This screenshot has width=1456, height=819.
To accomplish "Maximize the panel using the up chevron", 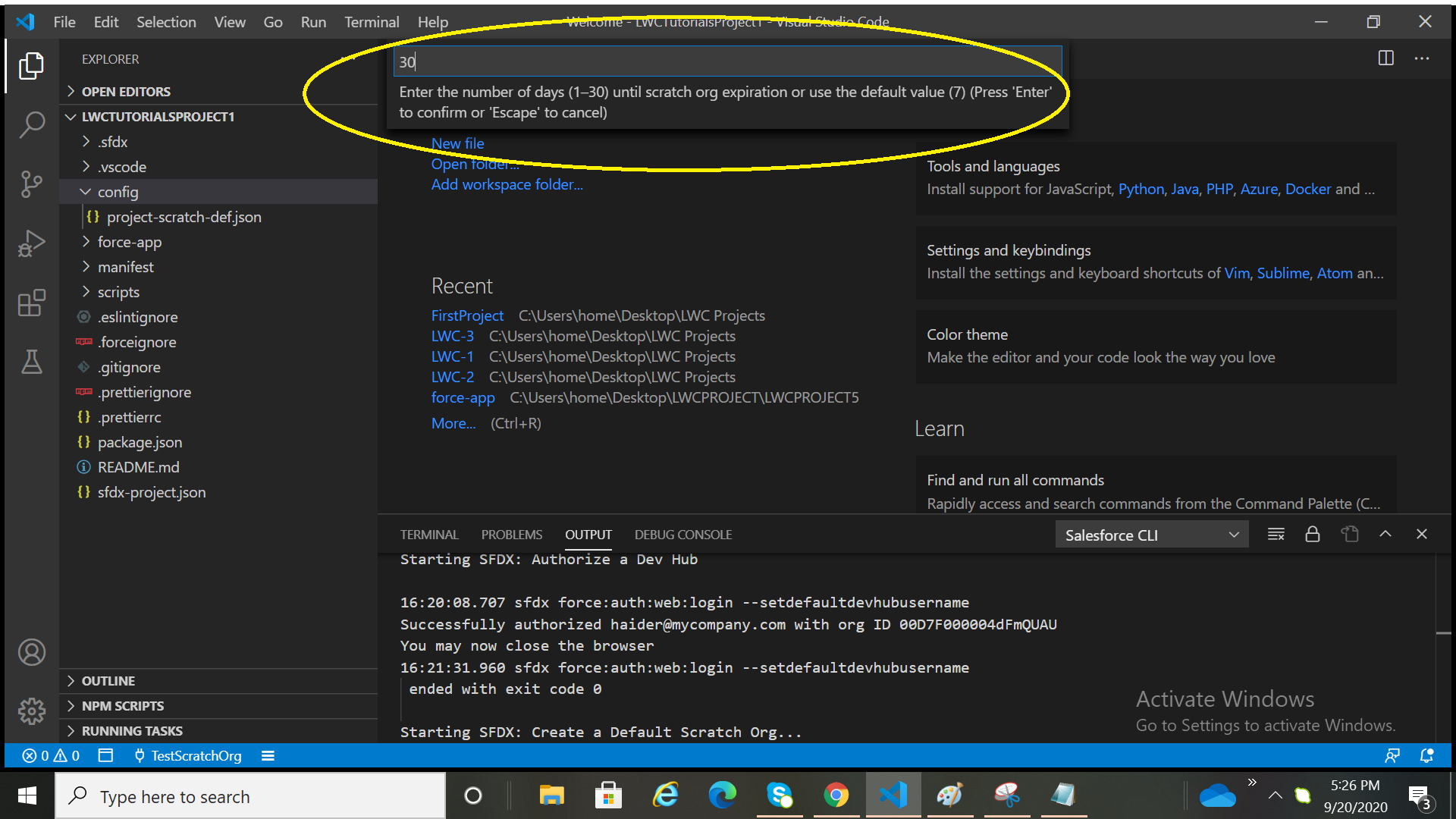I will [x=1385, y=535].
